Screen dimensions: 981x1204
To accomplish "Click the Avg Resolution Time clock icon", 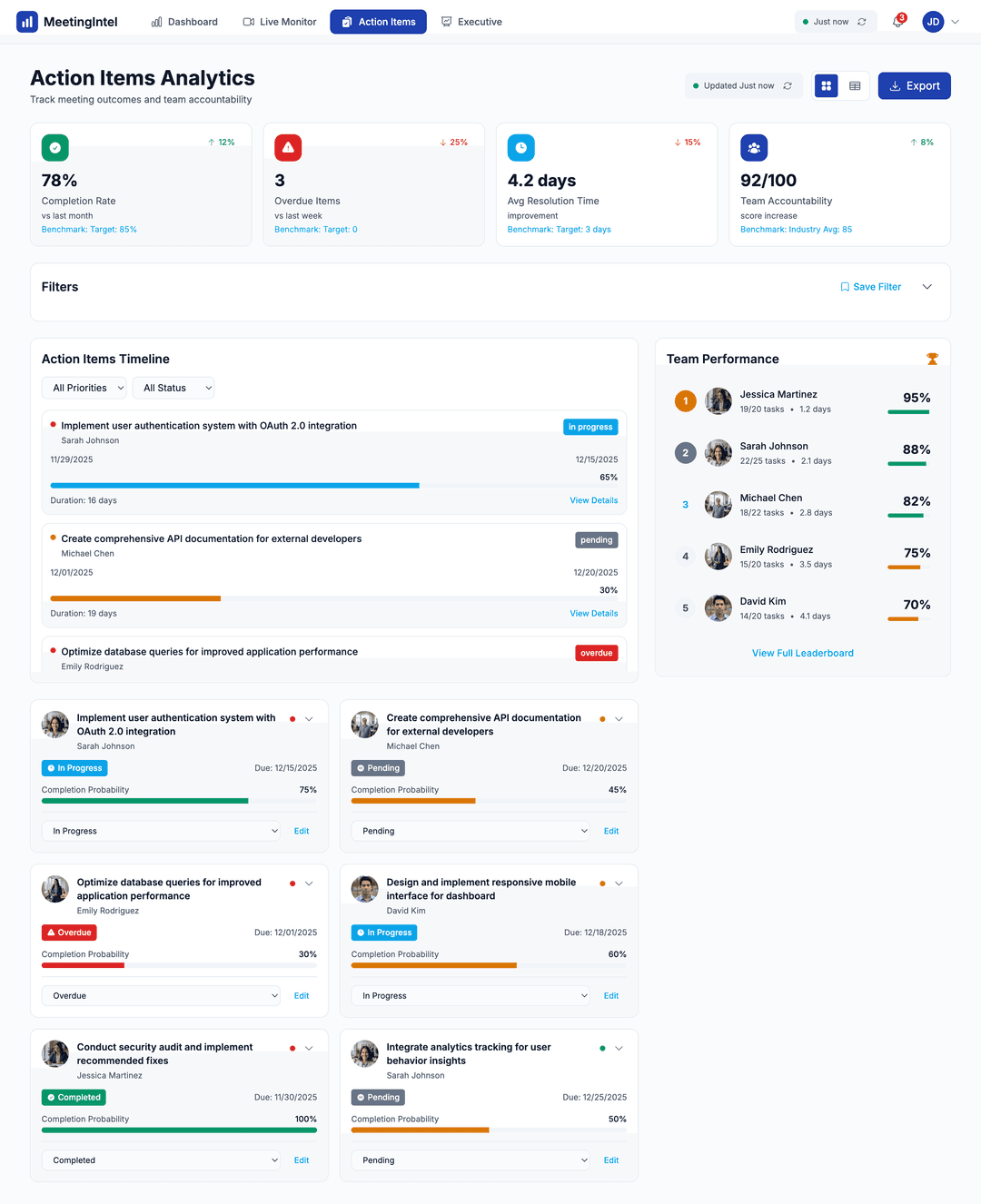I will [521, 148].
